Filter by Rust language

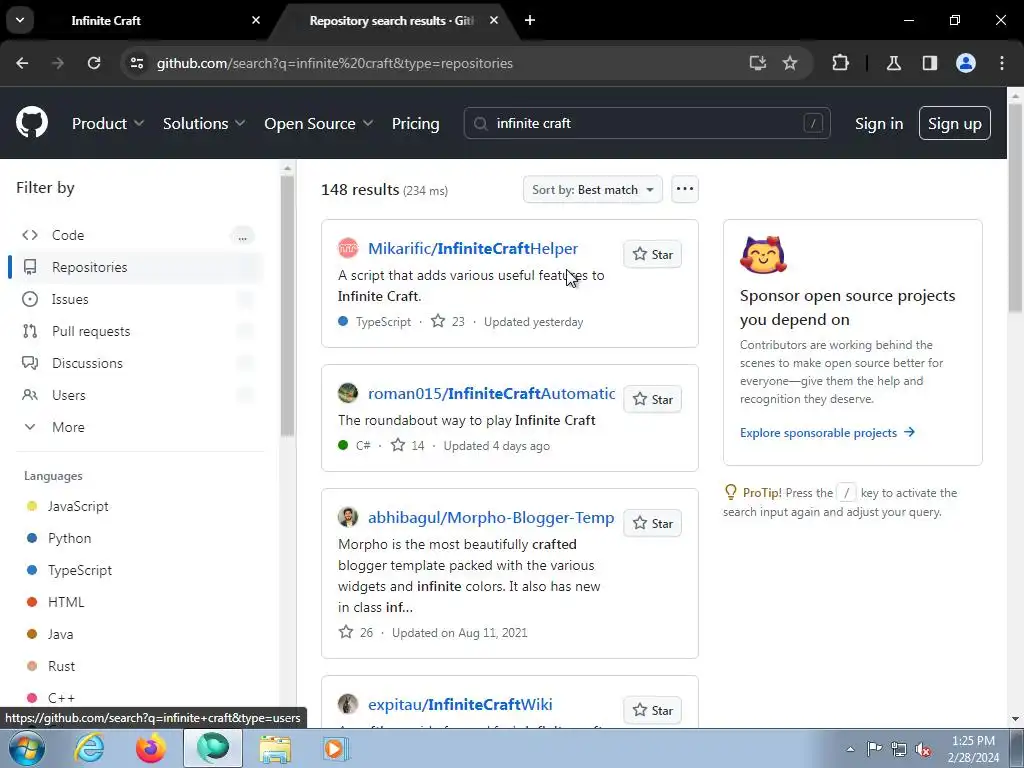(61, 666)
